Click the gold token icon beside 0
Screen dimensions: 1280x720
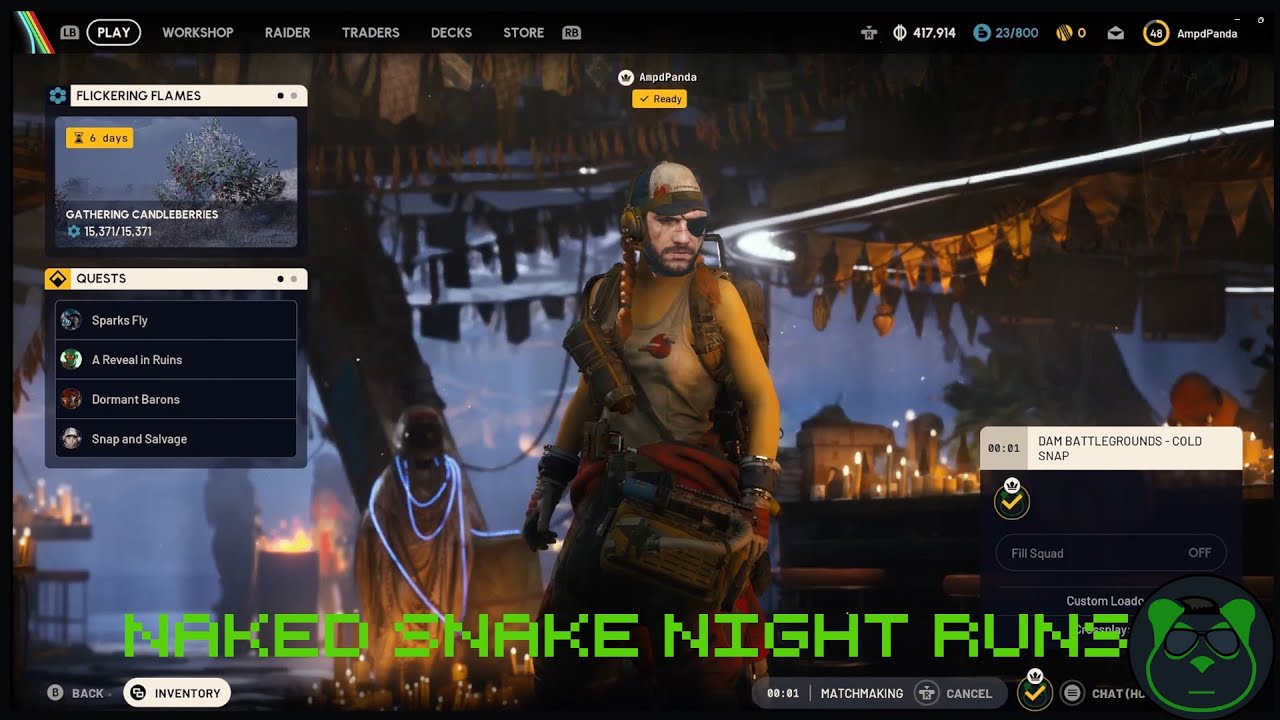(x=1064, y=33)
